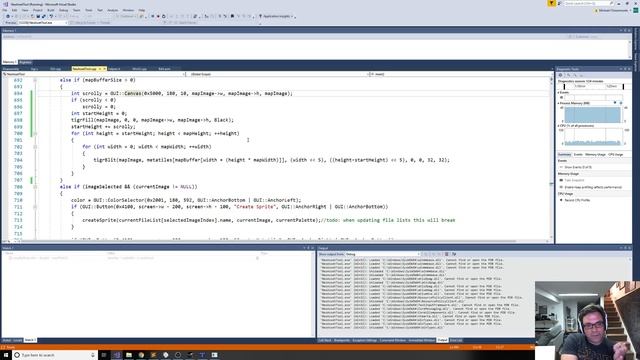Switch to the CPU Usage tab in Diagnostic Tools
The height and width of the screenshot is (360, 640).
point(616,154)
